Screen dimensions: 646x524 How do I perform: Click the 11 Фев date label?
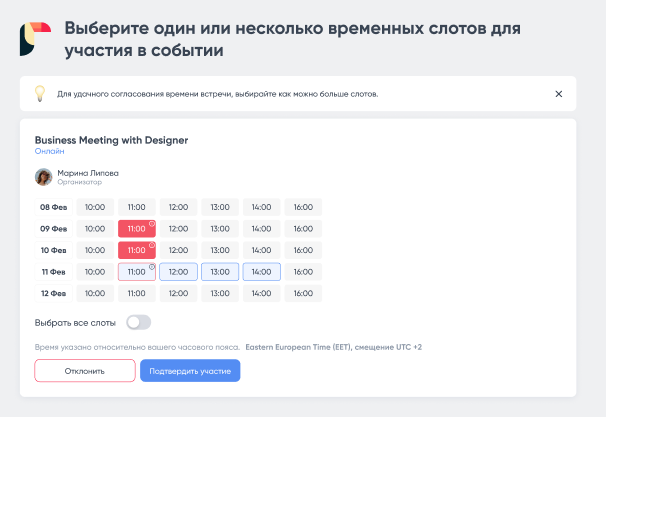54,272
